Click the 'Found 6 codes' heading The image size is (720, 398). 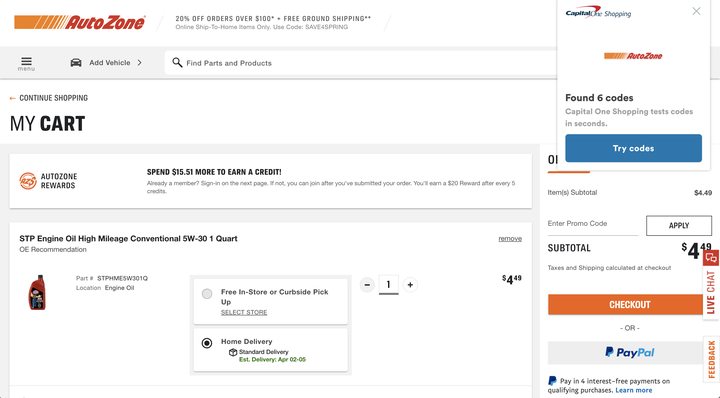pos(599,98)
